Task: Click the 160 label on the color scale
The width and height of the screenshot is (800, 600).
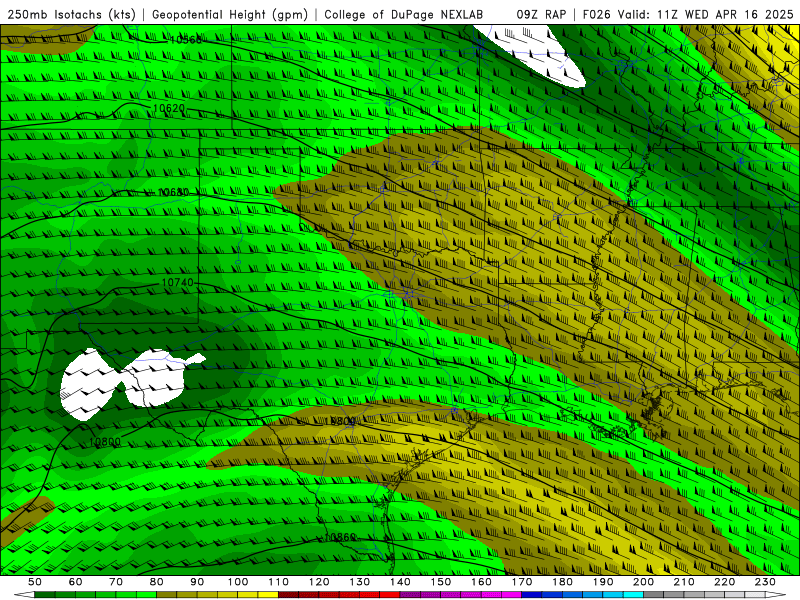Action: (x=481, y=582)
